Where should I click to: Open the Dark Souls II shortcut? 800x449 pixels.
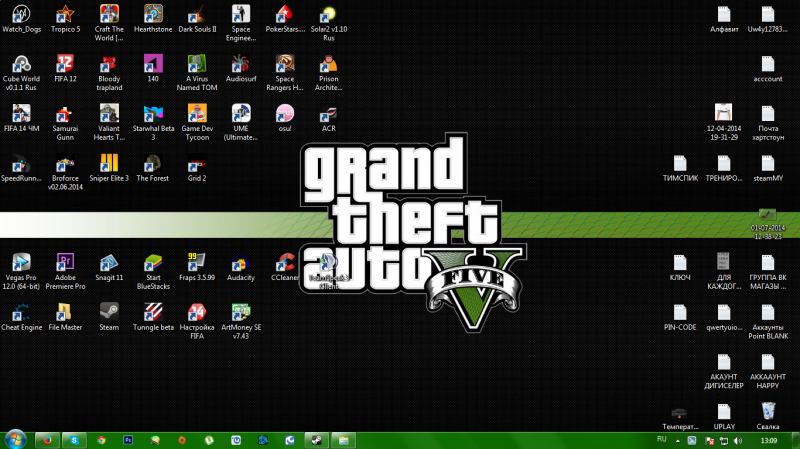click(197, 18)
